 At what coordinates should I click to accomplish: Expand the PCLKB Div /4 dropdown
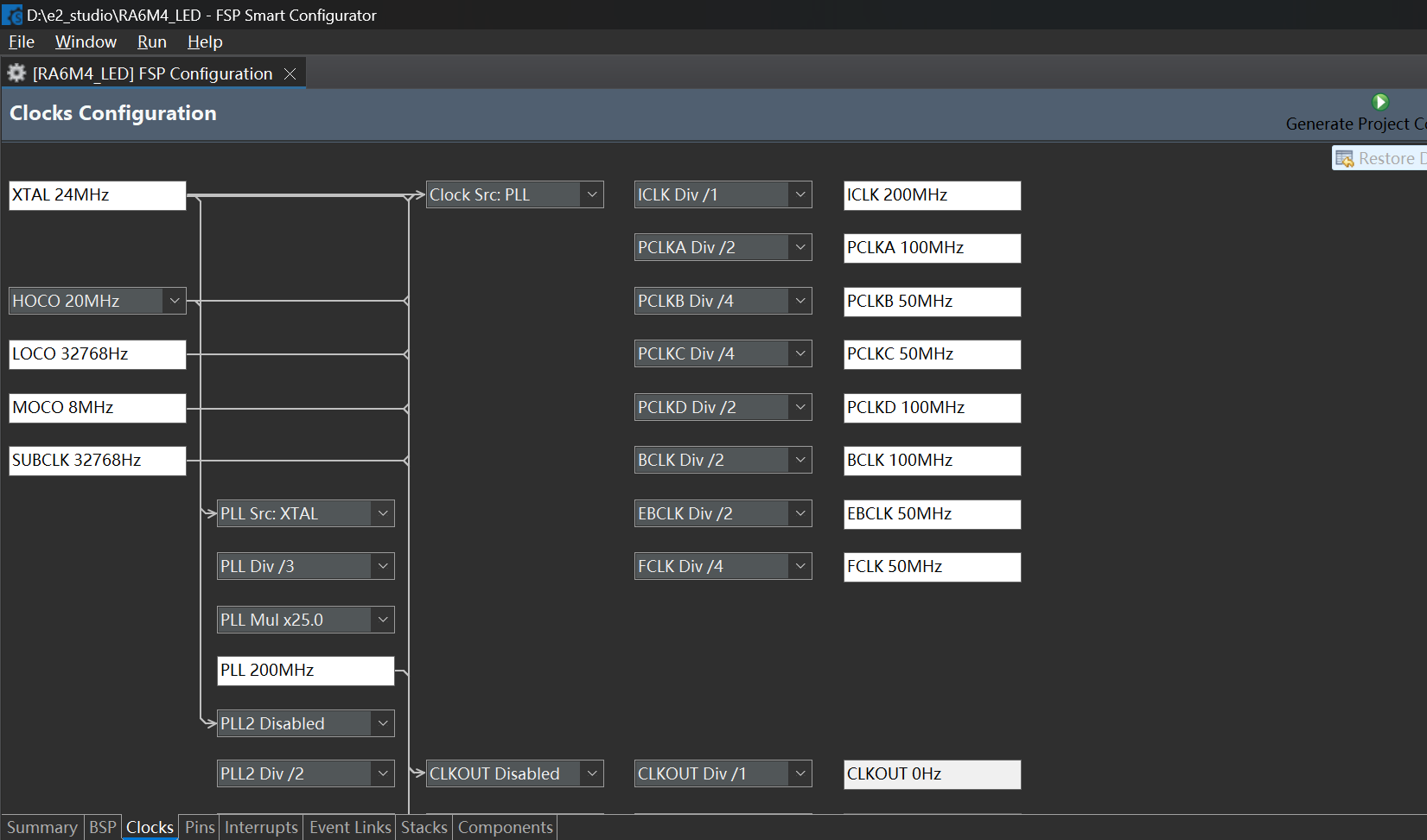[800, 301]
